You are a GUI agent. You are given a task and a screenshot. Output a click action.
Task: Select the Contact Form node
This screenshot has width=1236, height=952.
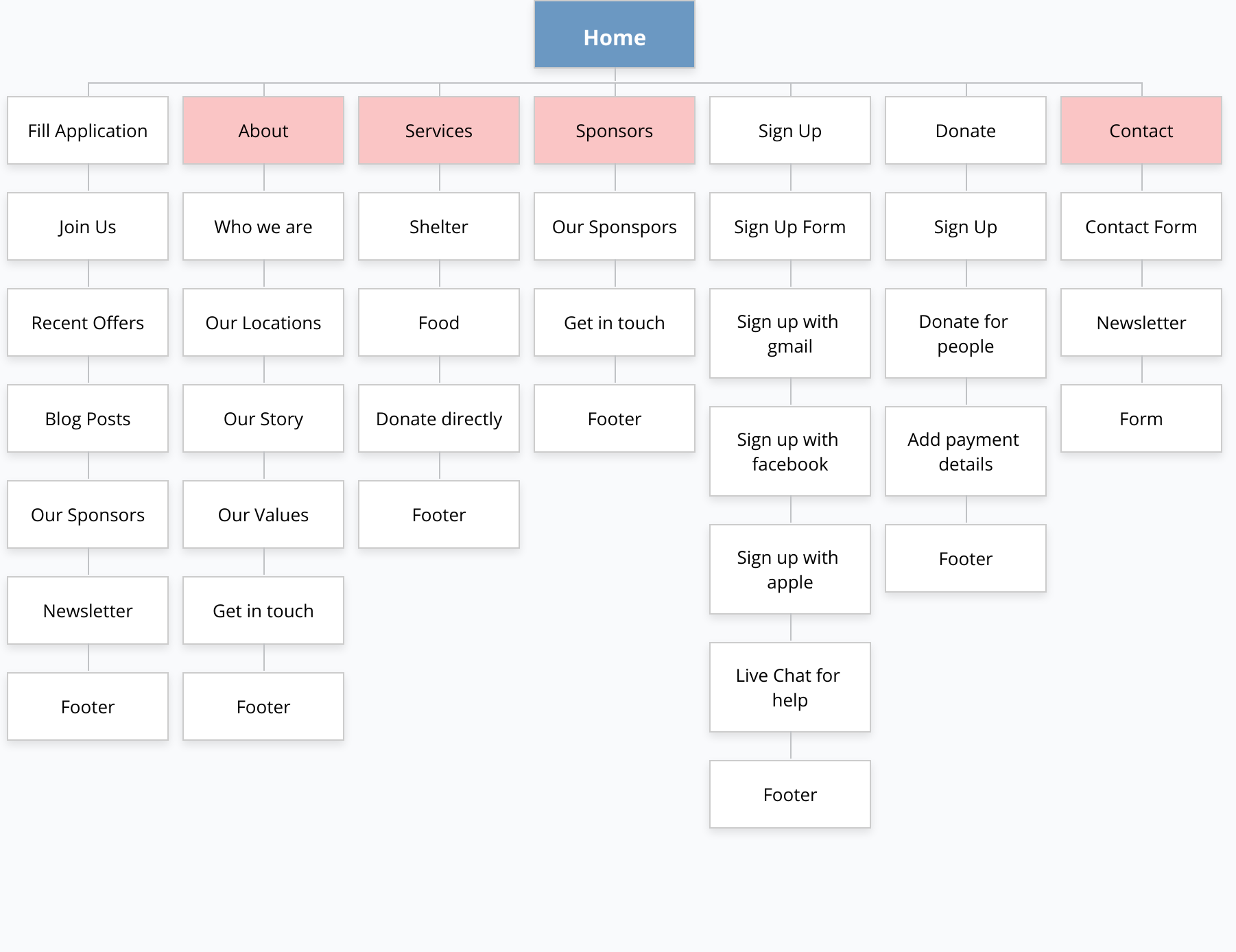click(1141, 226)
